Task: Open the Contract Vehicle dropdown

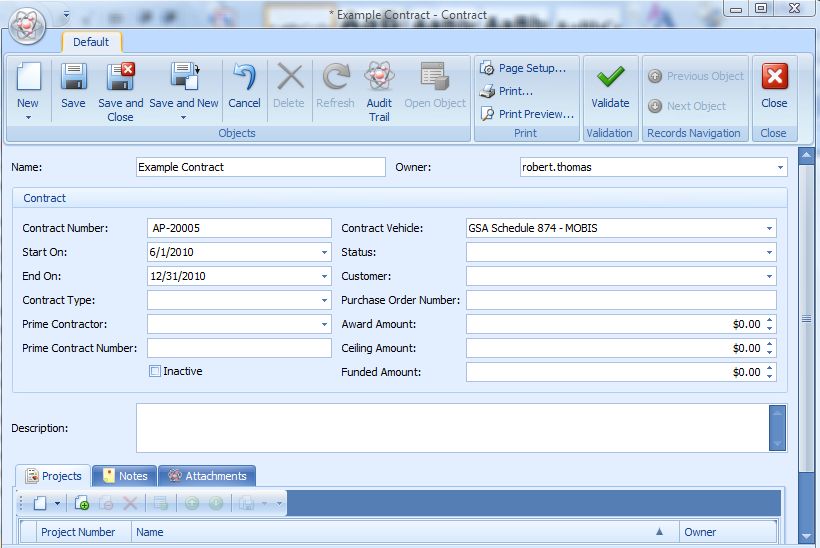Action: coord(769,229)
